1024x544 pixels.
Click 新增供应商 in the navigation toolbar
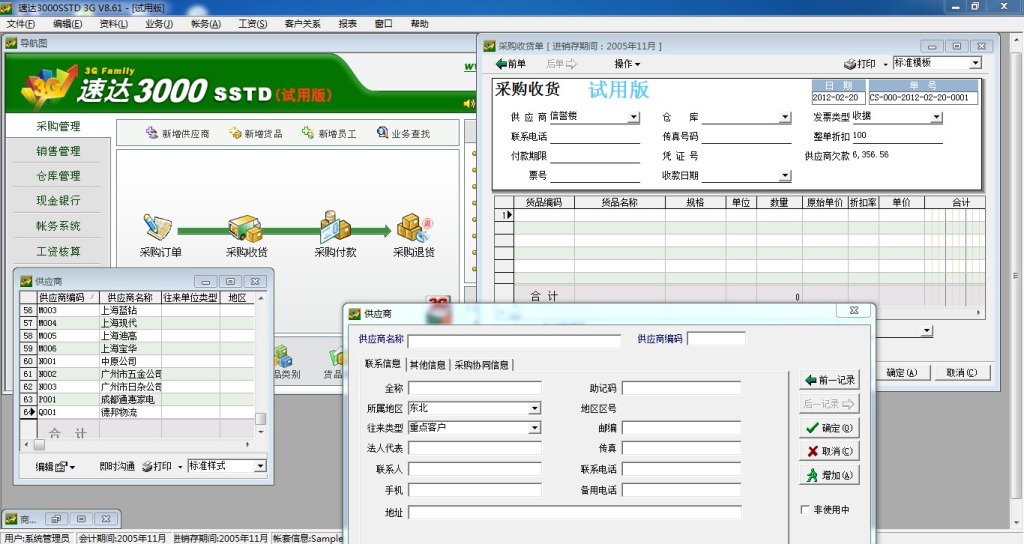pos(178,133)
